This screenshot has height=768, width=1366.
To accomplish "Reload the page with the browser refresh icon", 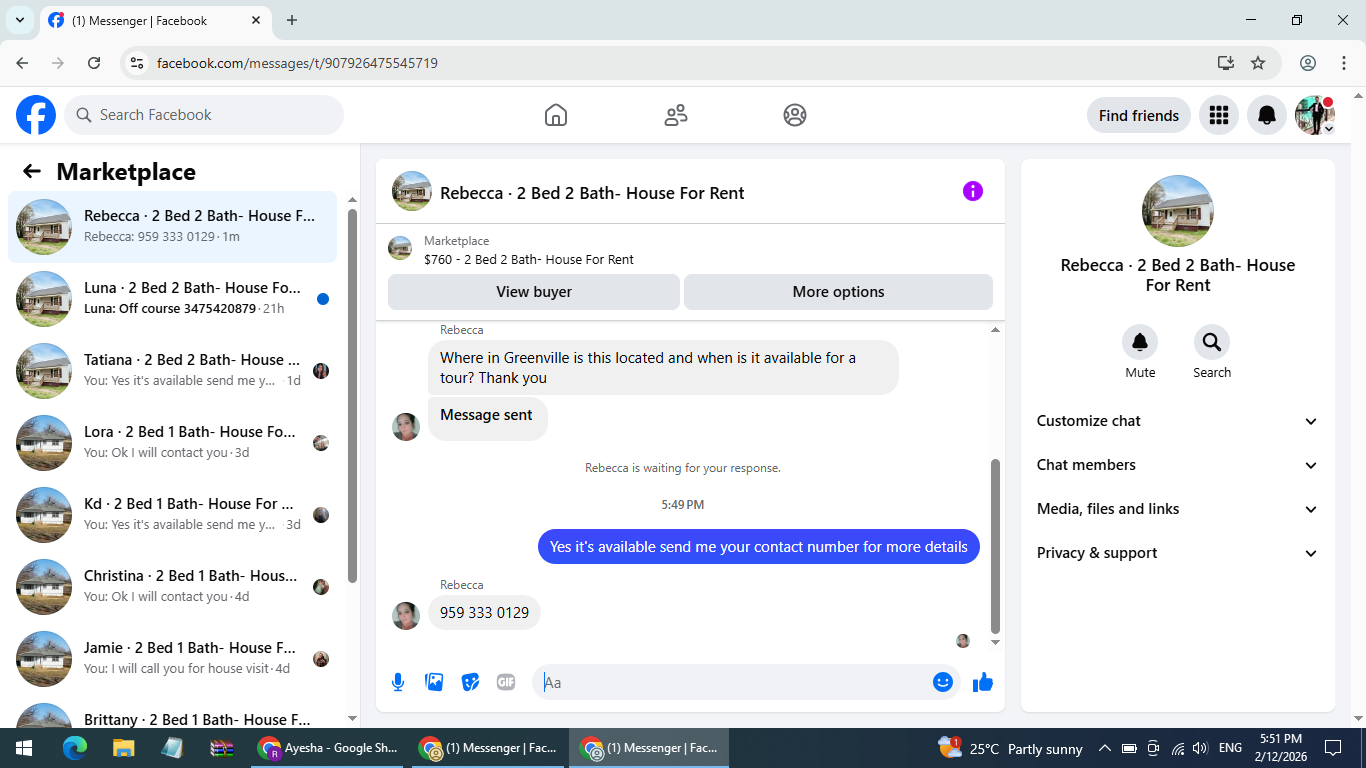I will pos(94,63).
